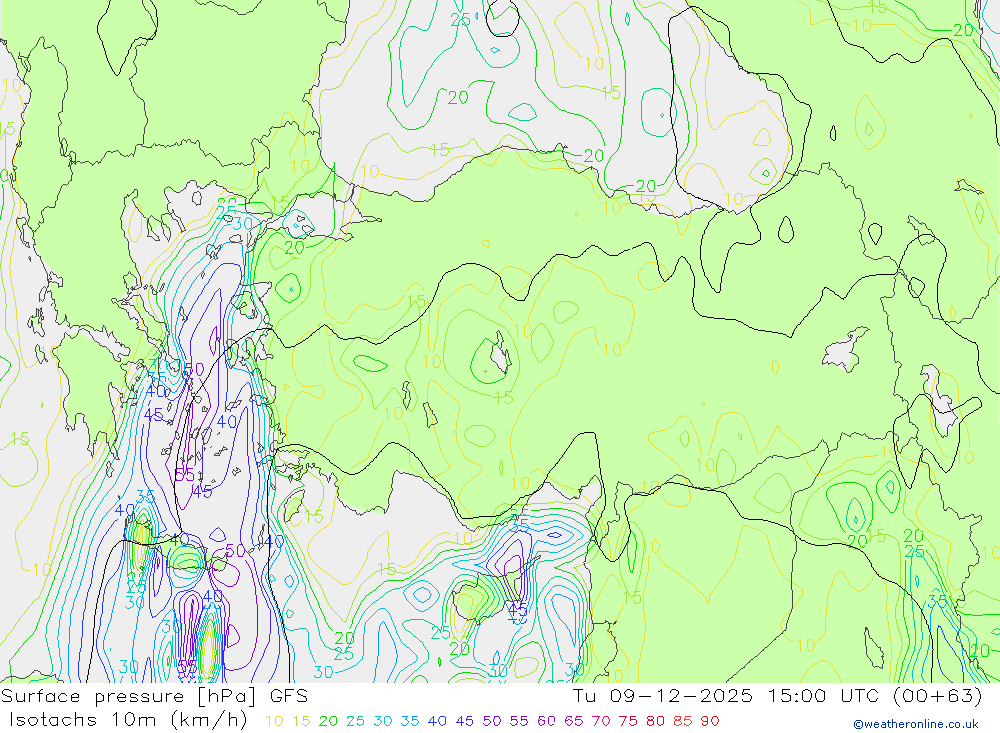Click the "60" value in the legend
Screen dimensions: 1000x733
coord(547,722)
